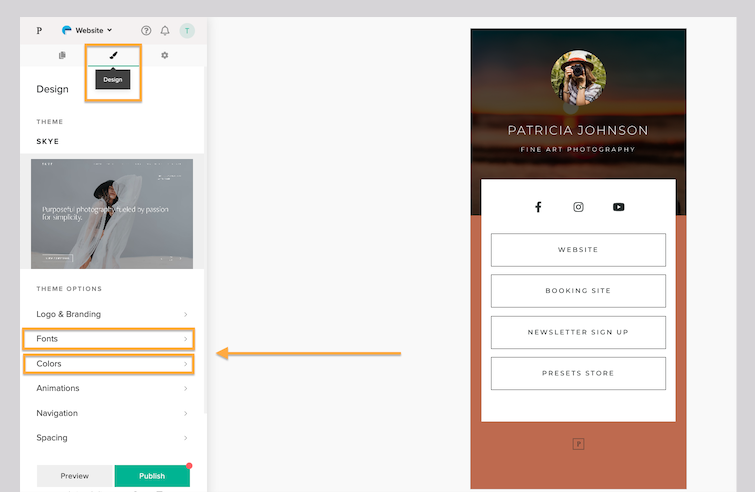
Task: Open Animations settings
Action: click(112, 388)
